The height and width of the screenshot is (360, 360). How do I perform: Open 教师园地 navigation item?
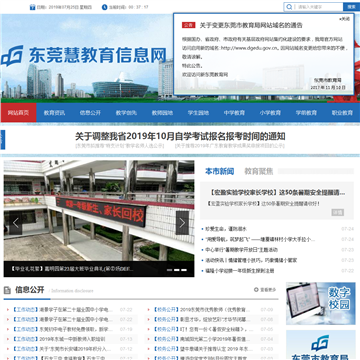click(x=162, y=113)
